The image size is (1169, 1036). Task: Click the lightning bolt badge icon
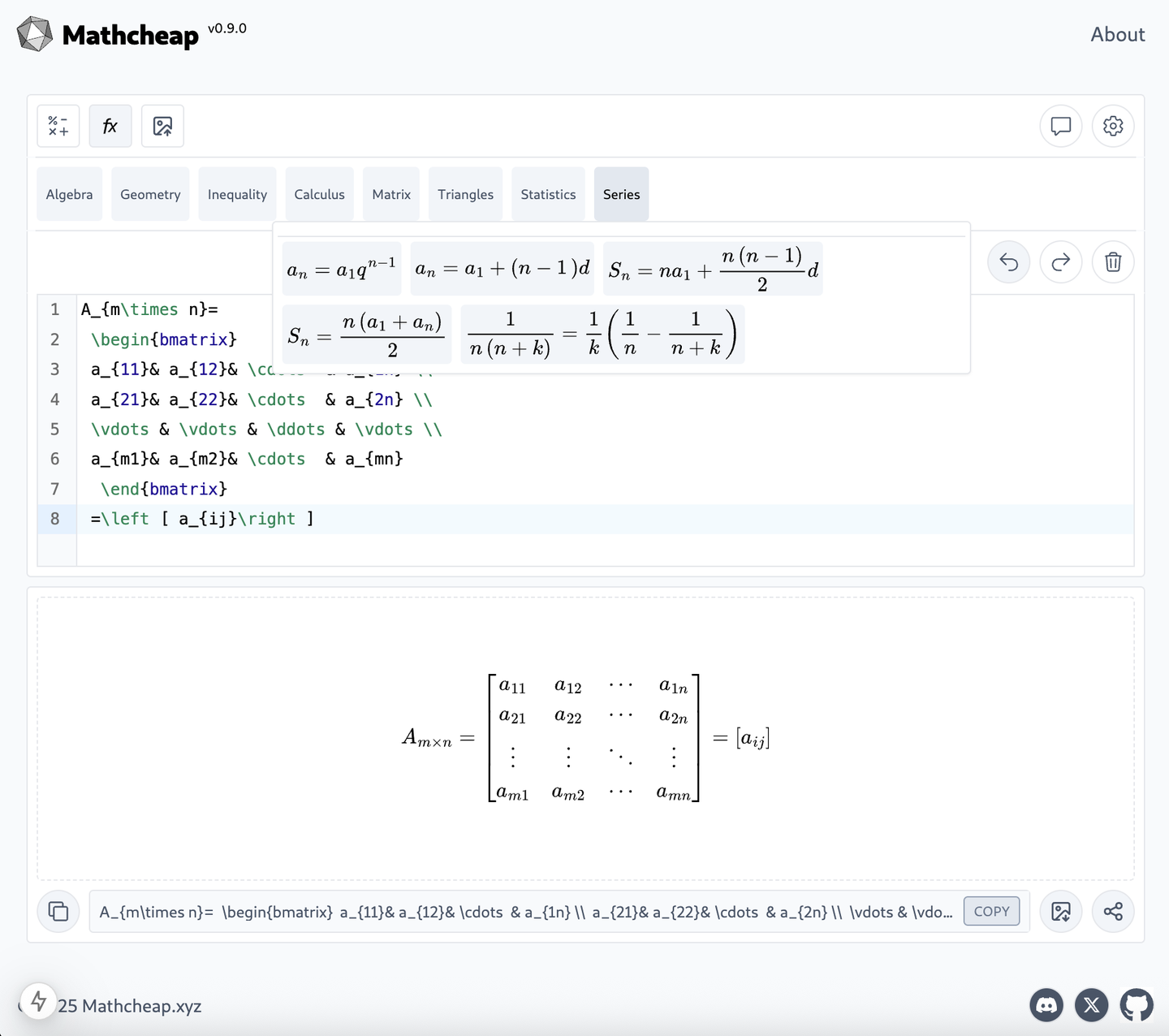click(x=38, y=1001)
